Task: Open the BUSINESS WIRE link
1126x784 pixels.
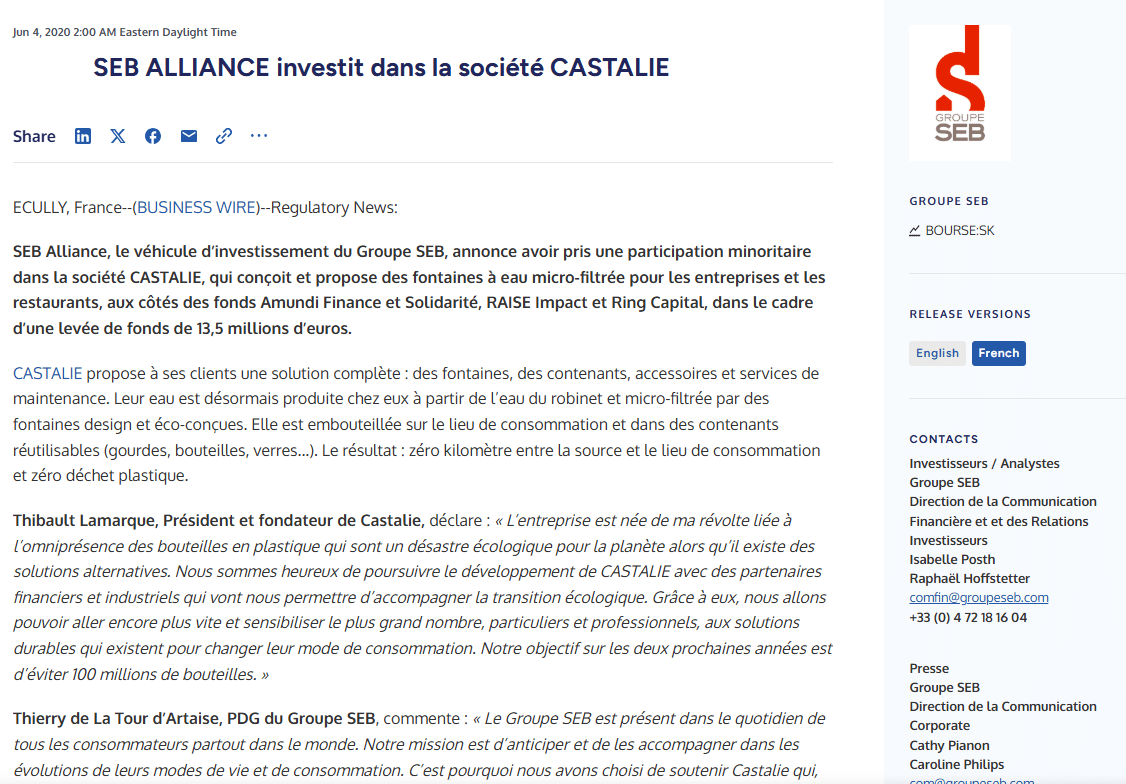Action: [x=197, y=207]
